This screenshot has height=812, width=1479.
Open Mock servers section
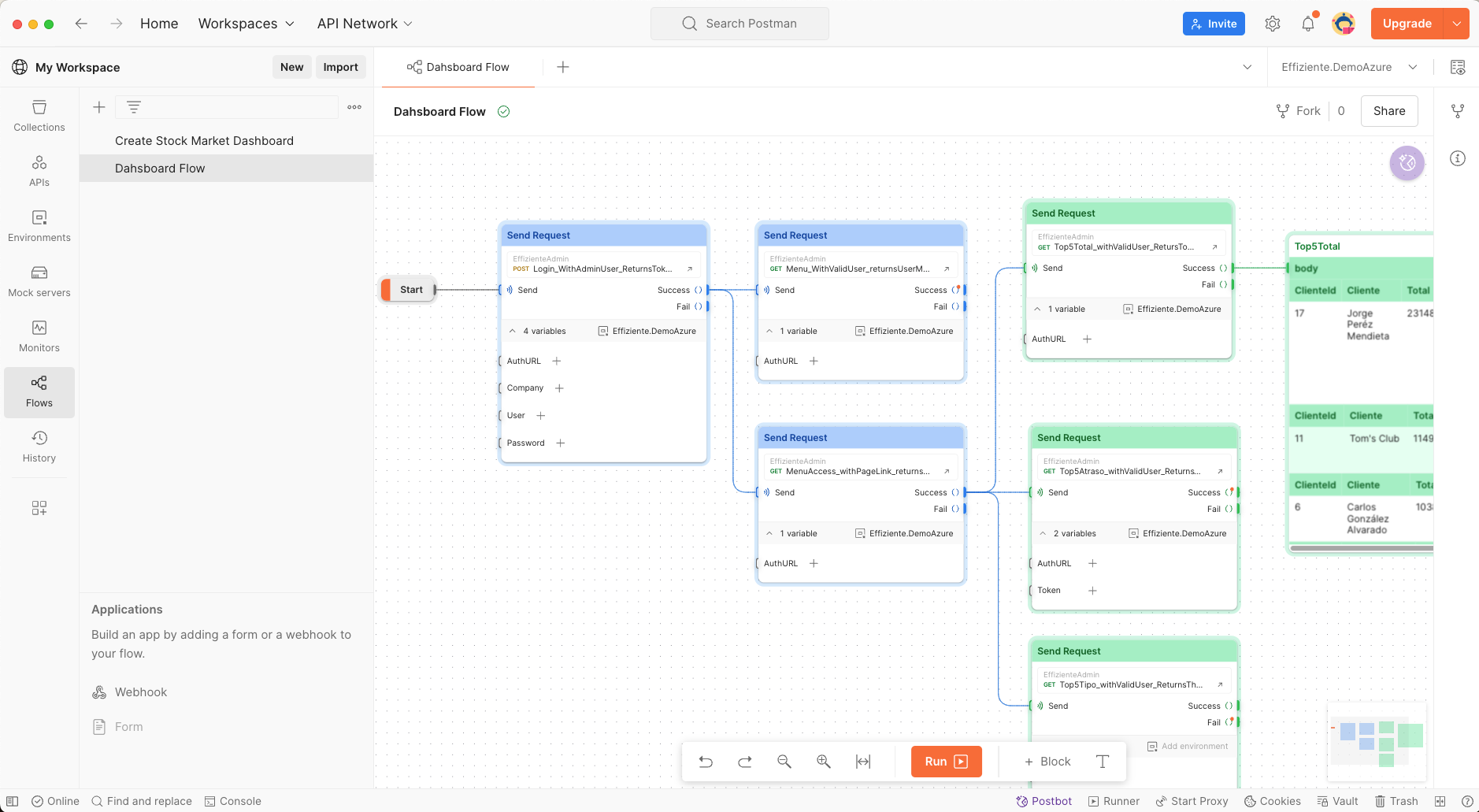[x=39, y=281]
